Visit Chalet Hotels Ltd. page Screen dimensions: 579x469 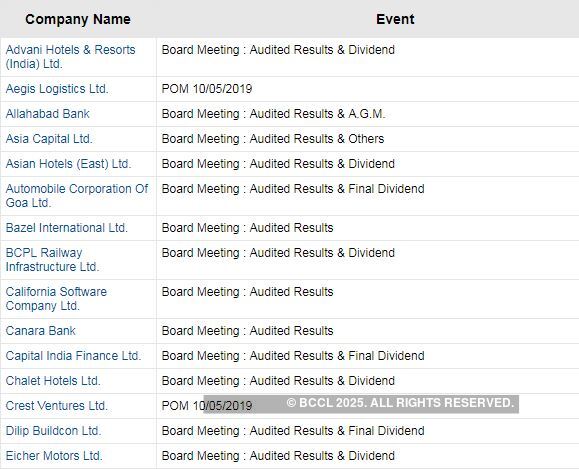click(53, 381)
